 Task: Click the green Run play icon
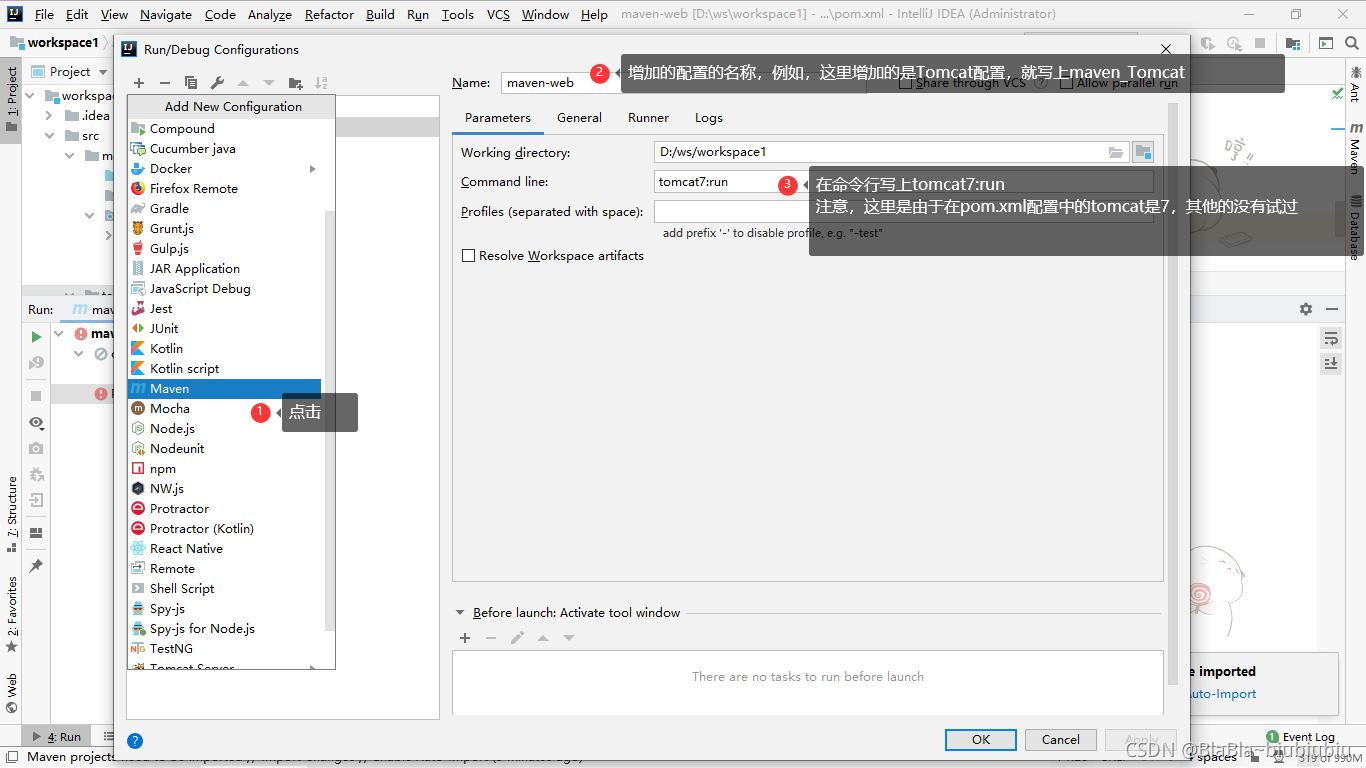point(36,337)
